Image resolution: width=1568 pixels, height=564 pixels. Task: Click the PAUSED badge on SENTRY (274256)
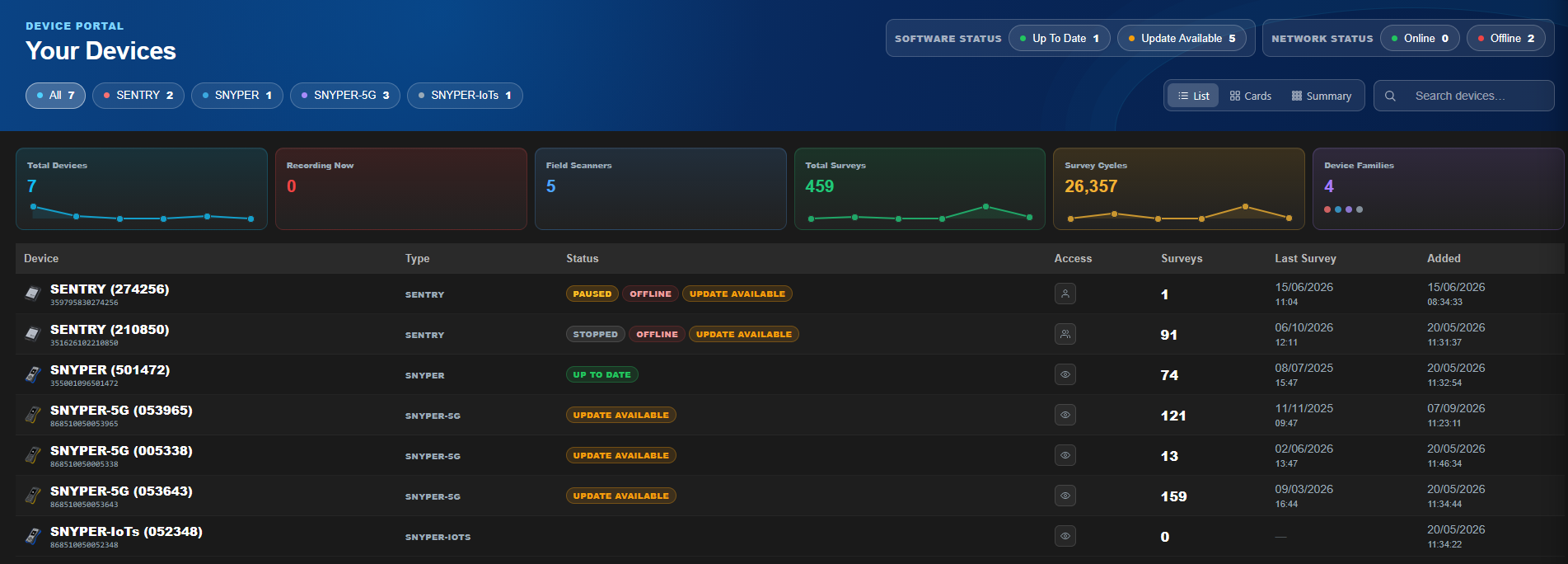click(592, 294)
